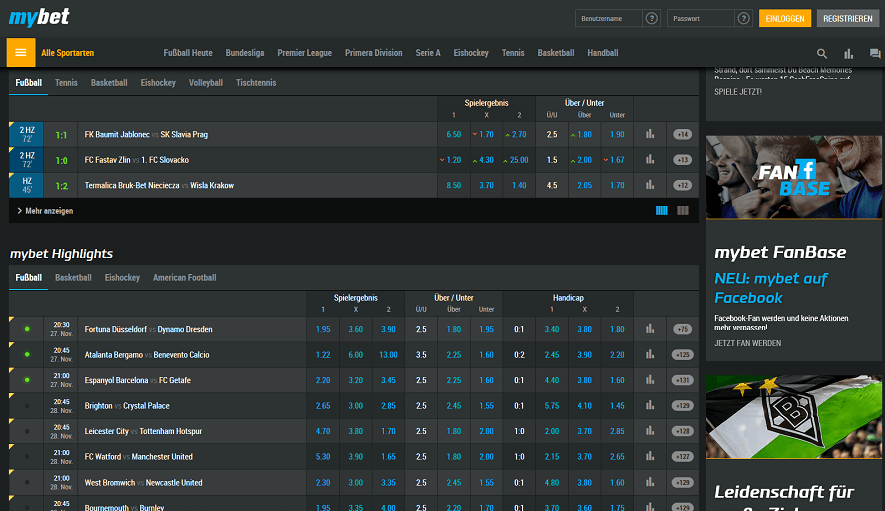Show +75 more bets for Fortuna Düsseldorf match
Screen dimensions: 885x511
click(682, 329)
